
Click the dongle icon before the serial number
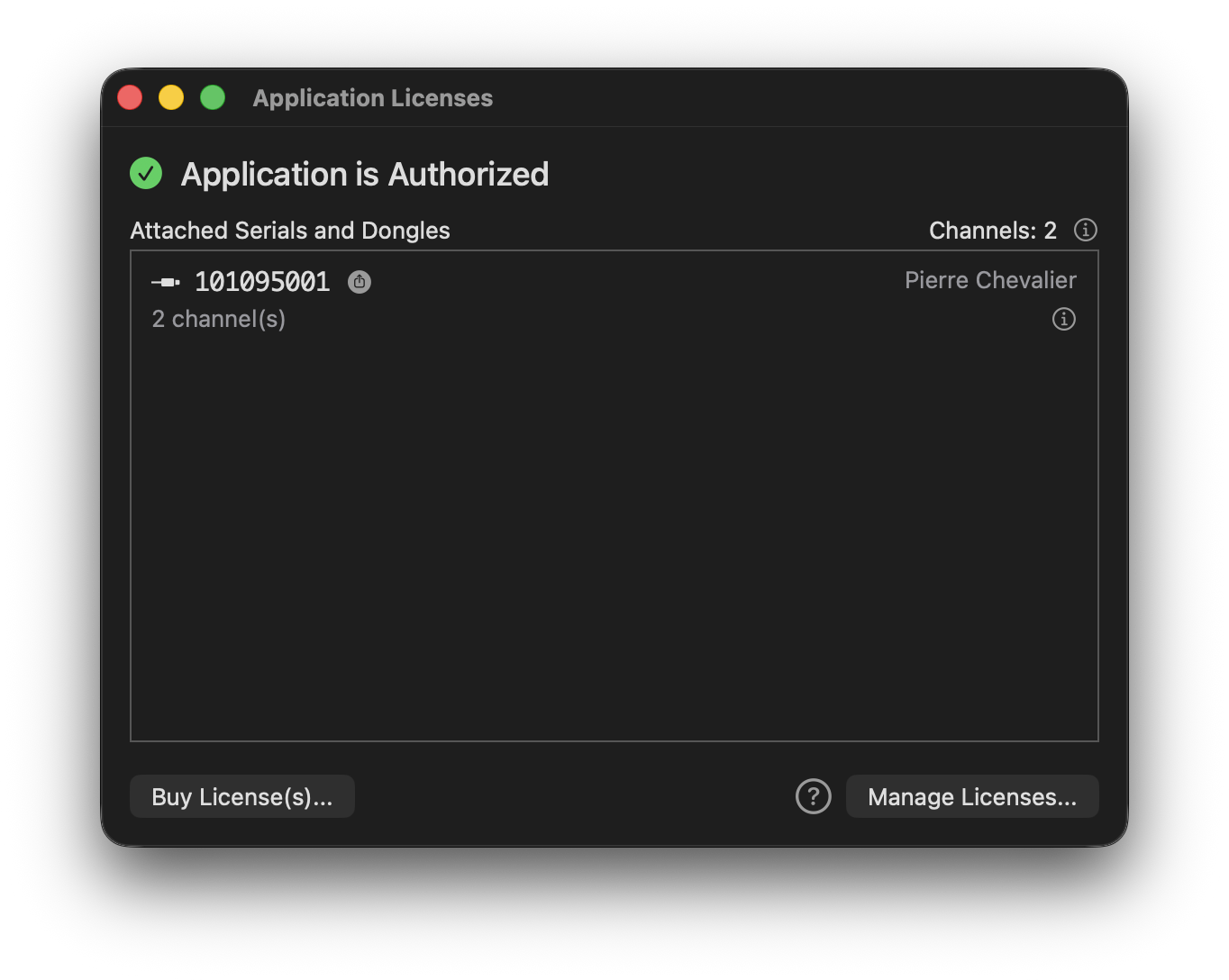click(x=166, y=283)
